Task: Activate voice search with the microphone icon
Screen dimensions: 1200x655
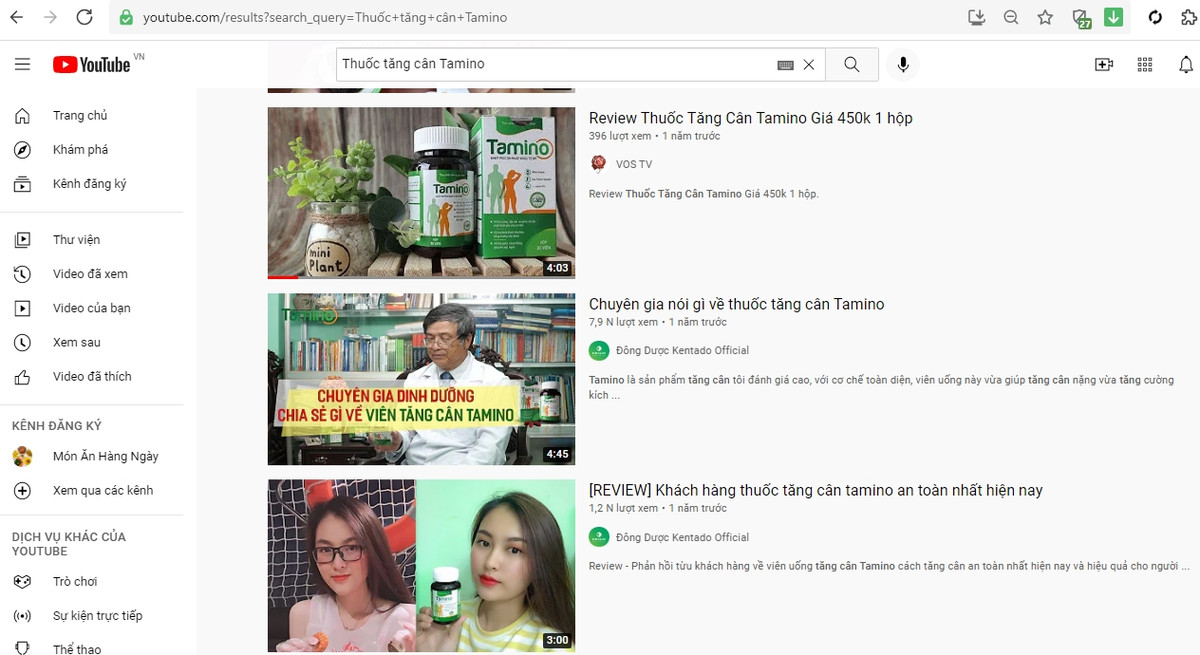Action: pos(902,64)
